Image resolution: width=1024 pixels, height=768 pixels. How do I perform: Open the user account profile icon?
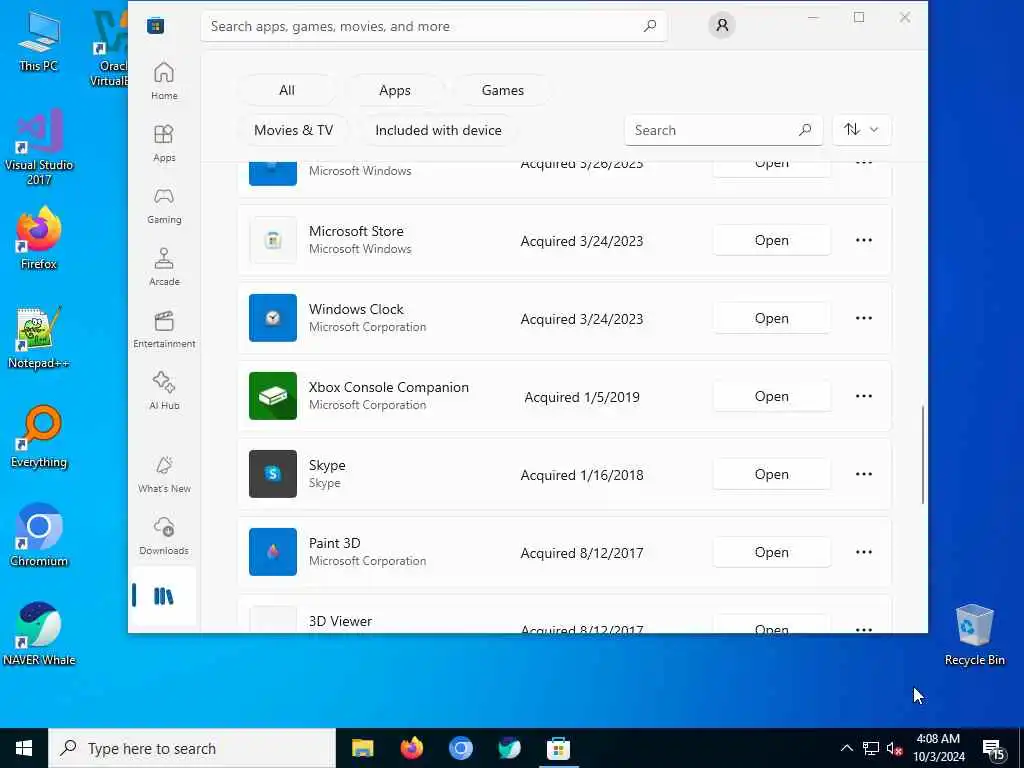[722, 25]
